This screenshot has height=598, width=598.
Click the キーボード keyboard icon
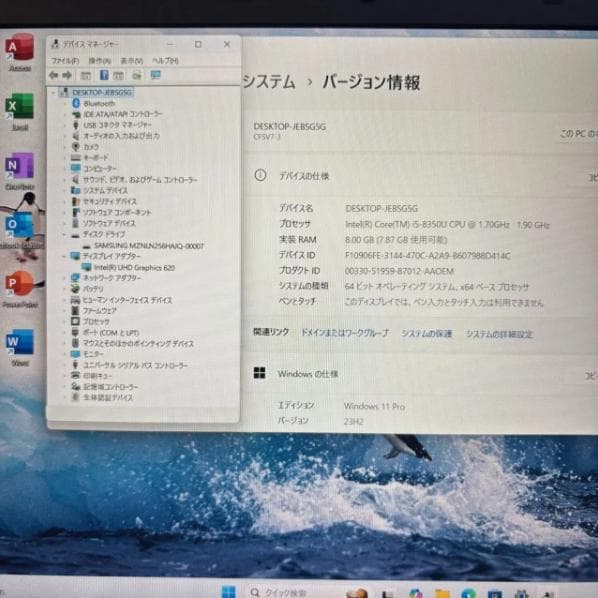(x=76, y=158)
